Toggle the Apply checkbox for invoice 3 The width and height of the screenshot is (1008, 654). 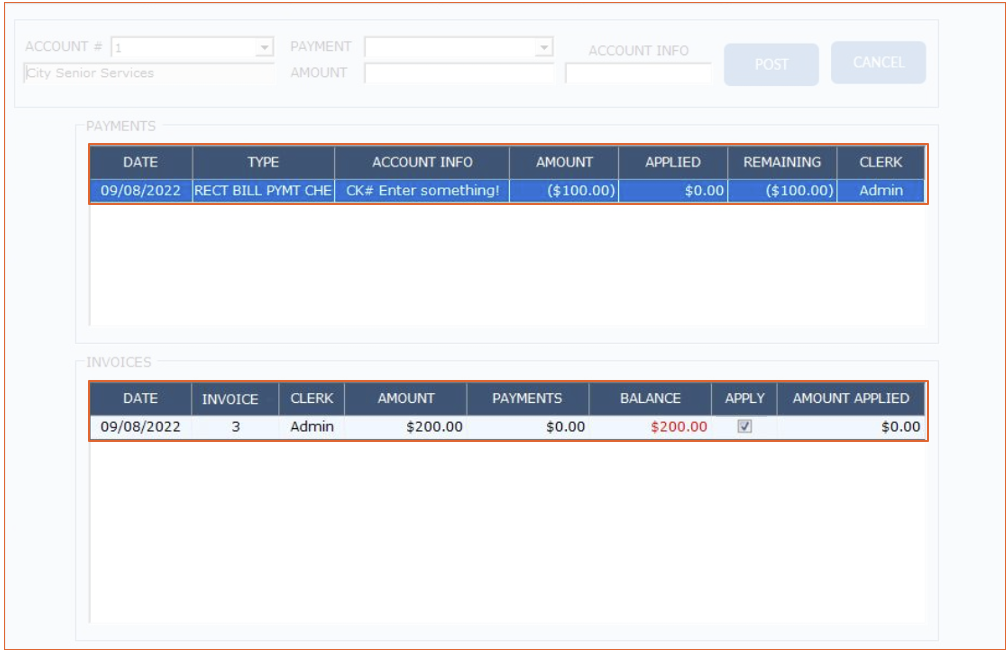744,426
